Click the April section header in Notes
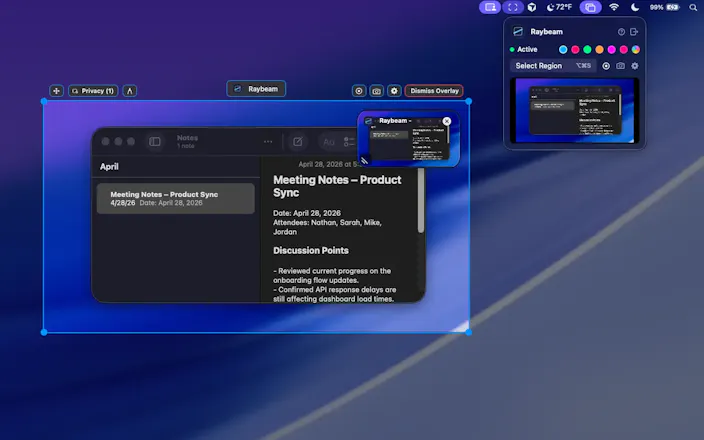The image size is (704, 440). 109,167
